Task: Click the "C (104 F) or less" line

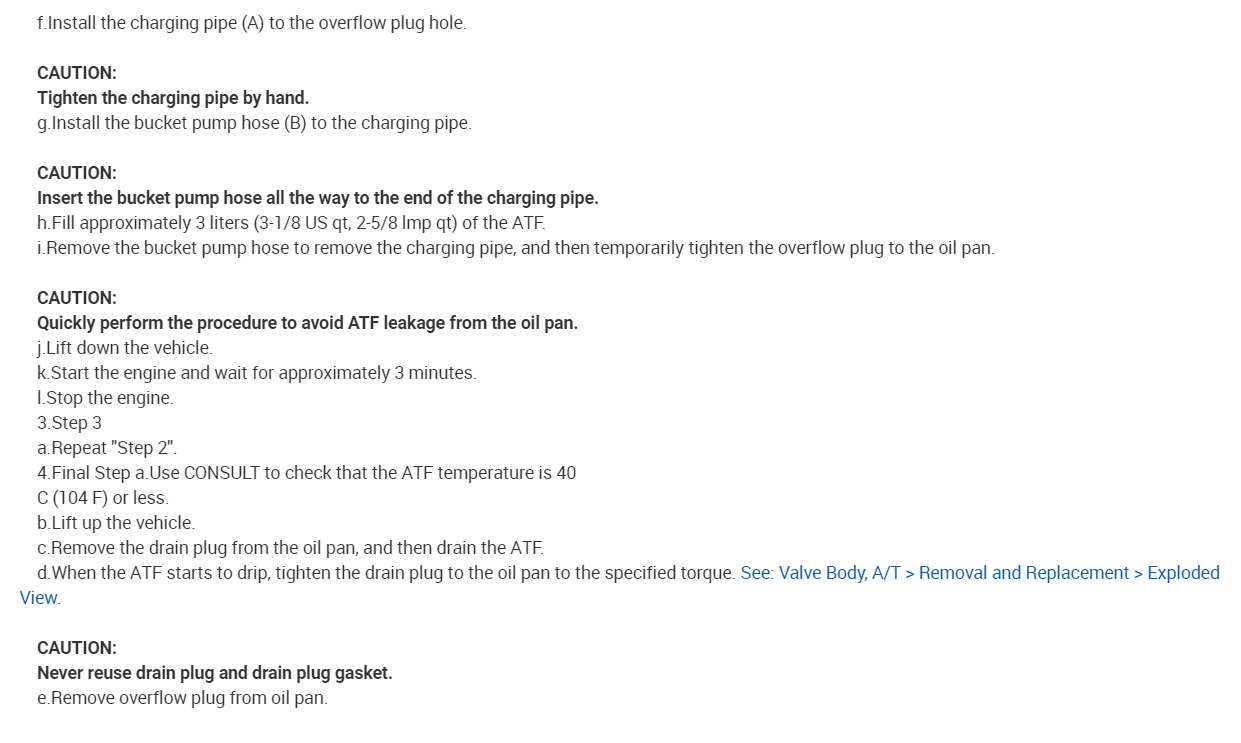Action: click(103, 498)
